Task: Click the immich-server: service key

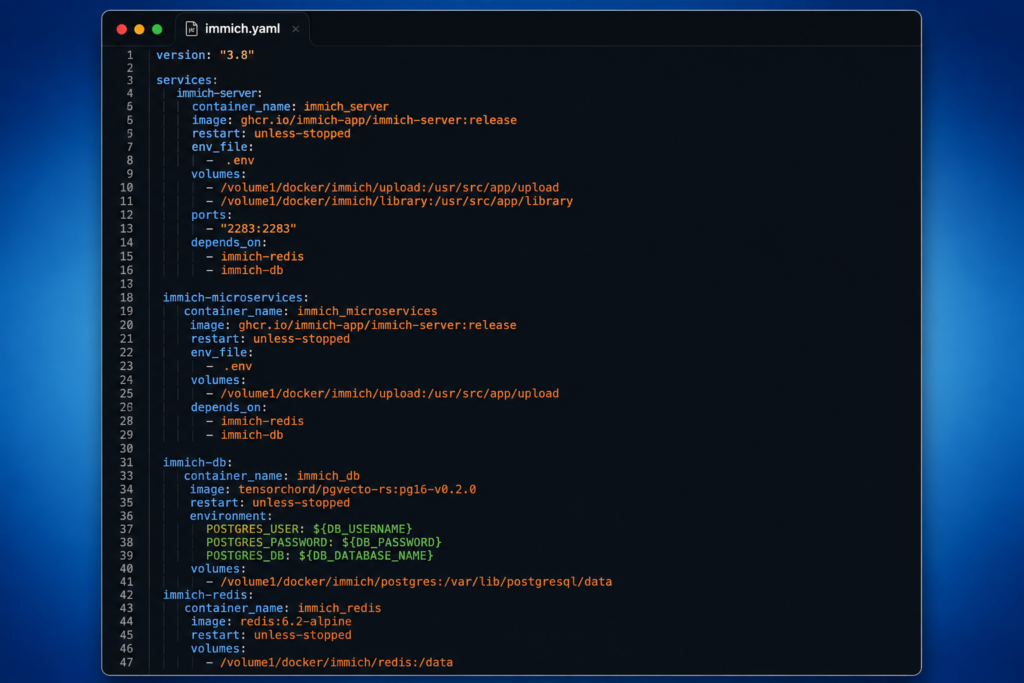Action: 219,93
